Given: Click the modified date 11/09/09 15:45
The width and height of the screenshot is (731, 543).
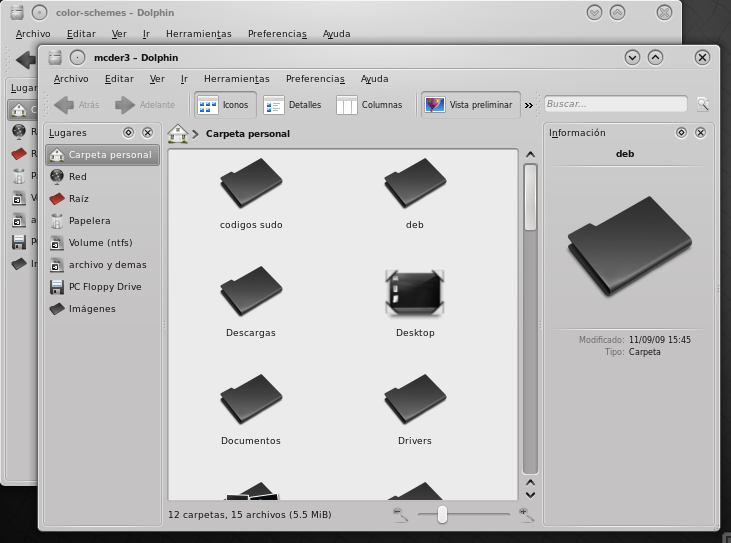Looking at the screenshot, I should click(660, 340).
